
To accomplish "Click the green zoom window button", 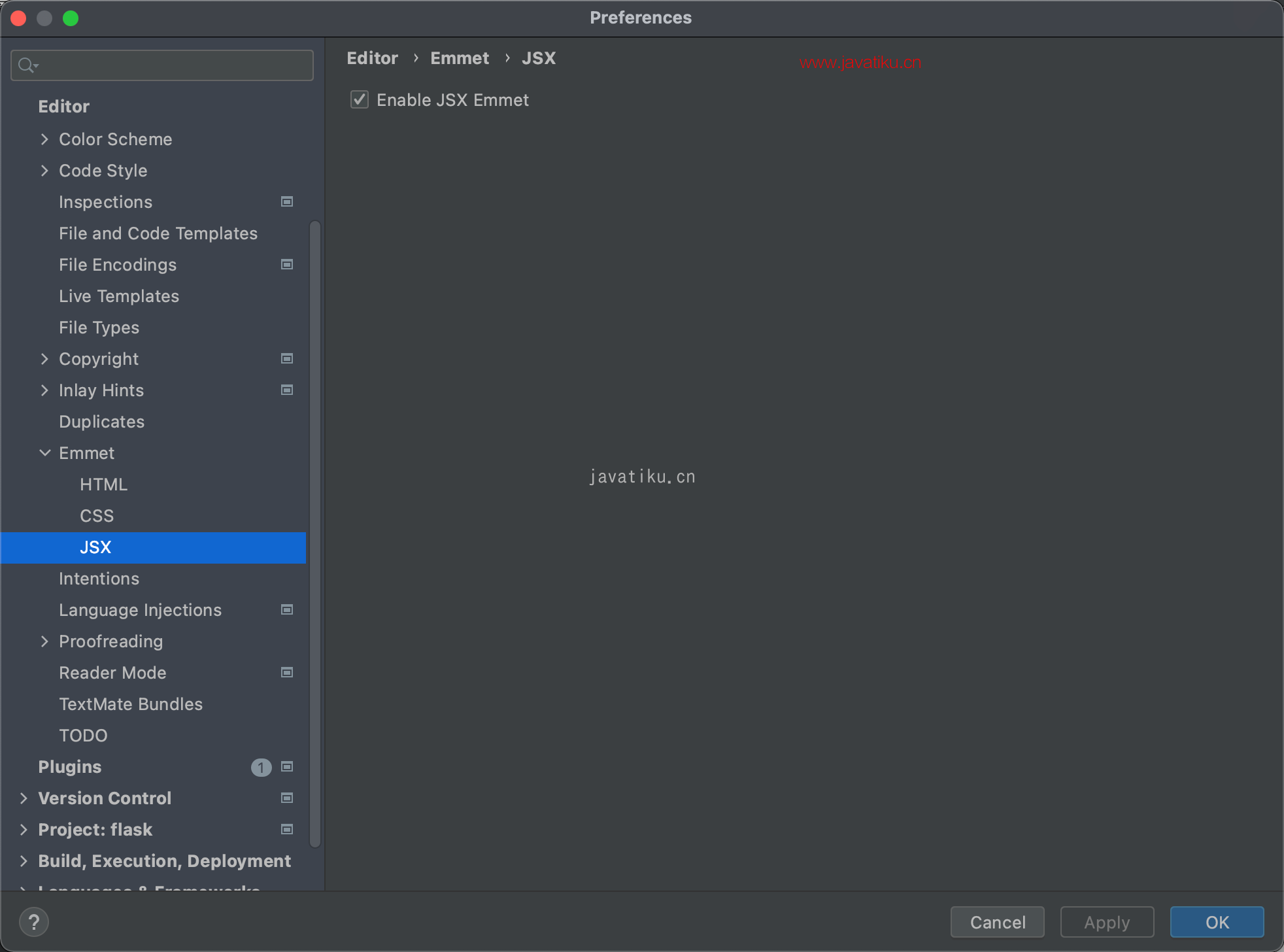I will (x=71, y=18).
